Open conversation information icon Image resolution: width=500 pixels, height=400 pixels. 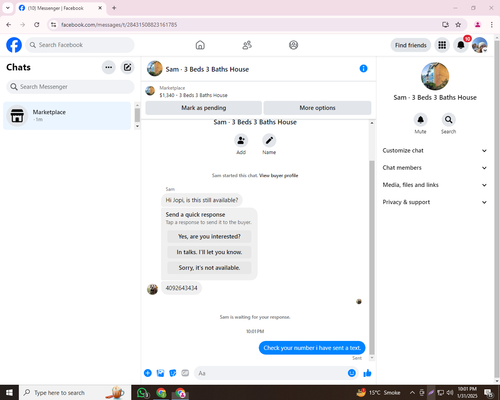click(363, 68)
